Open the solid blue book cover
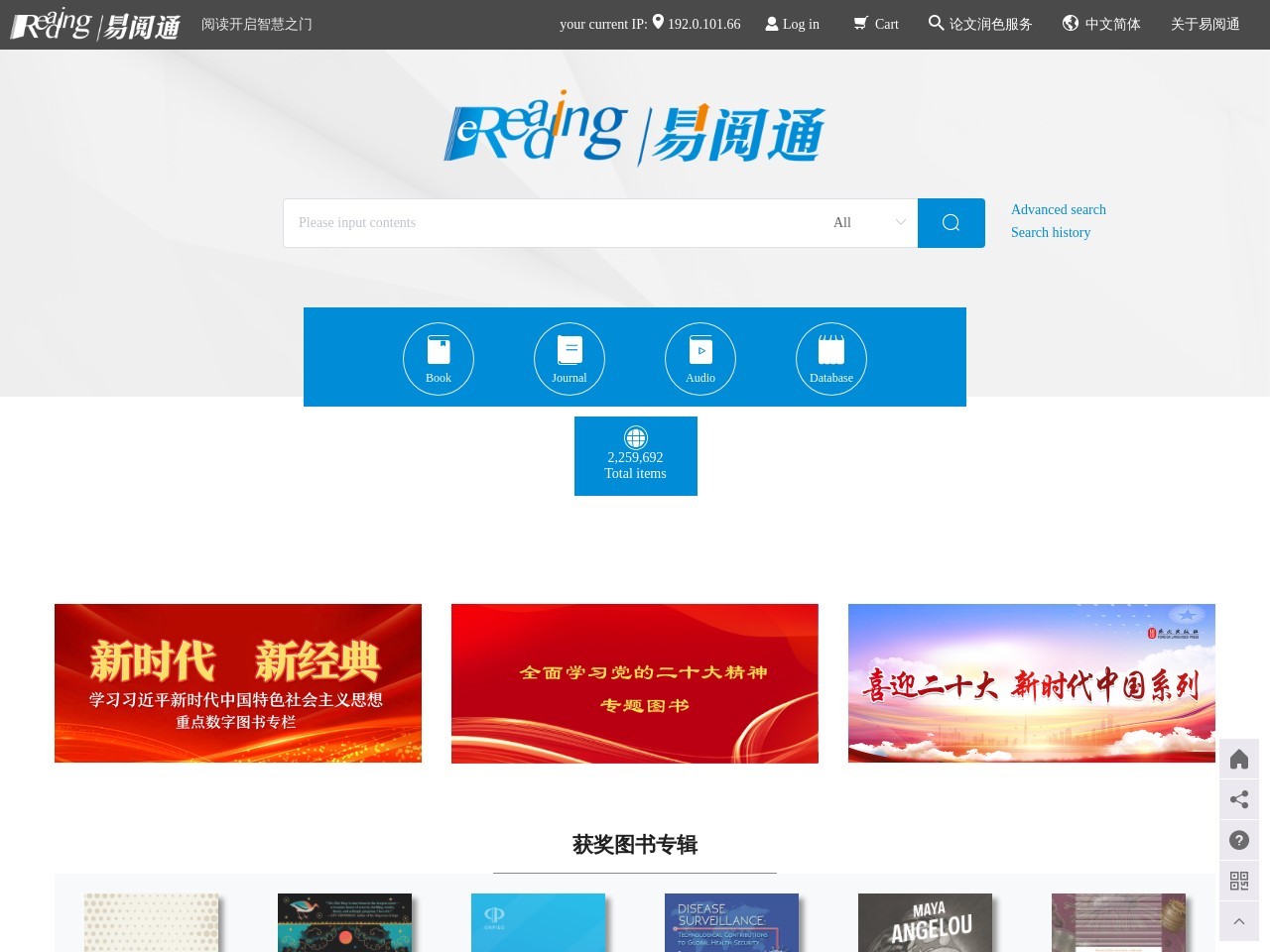 [538, 922]
